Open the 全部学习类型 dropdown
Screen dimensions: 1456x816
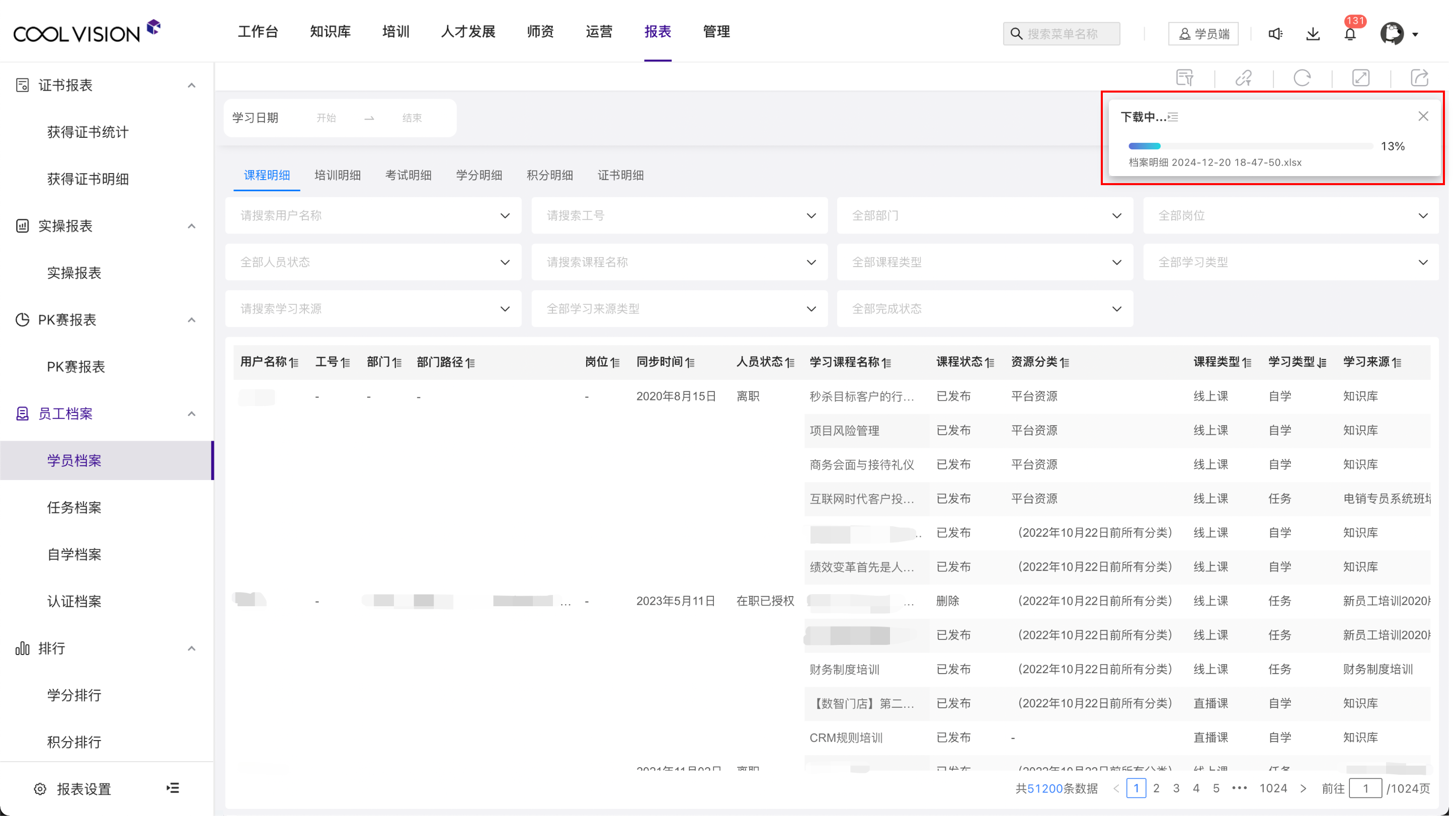point(1291,262)
